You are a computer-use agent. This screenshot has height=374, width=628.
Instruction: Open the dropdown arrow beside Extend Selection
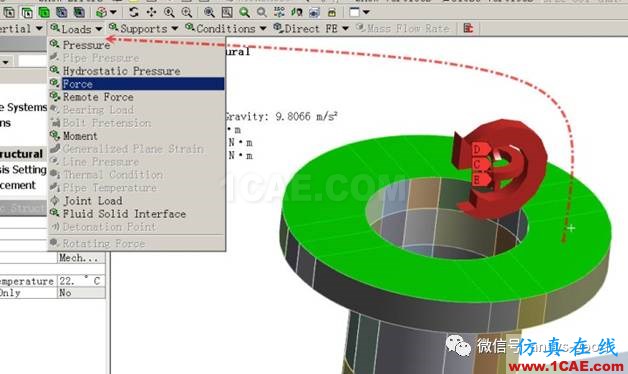[114, 12]
